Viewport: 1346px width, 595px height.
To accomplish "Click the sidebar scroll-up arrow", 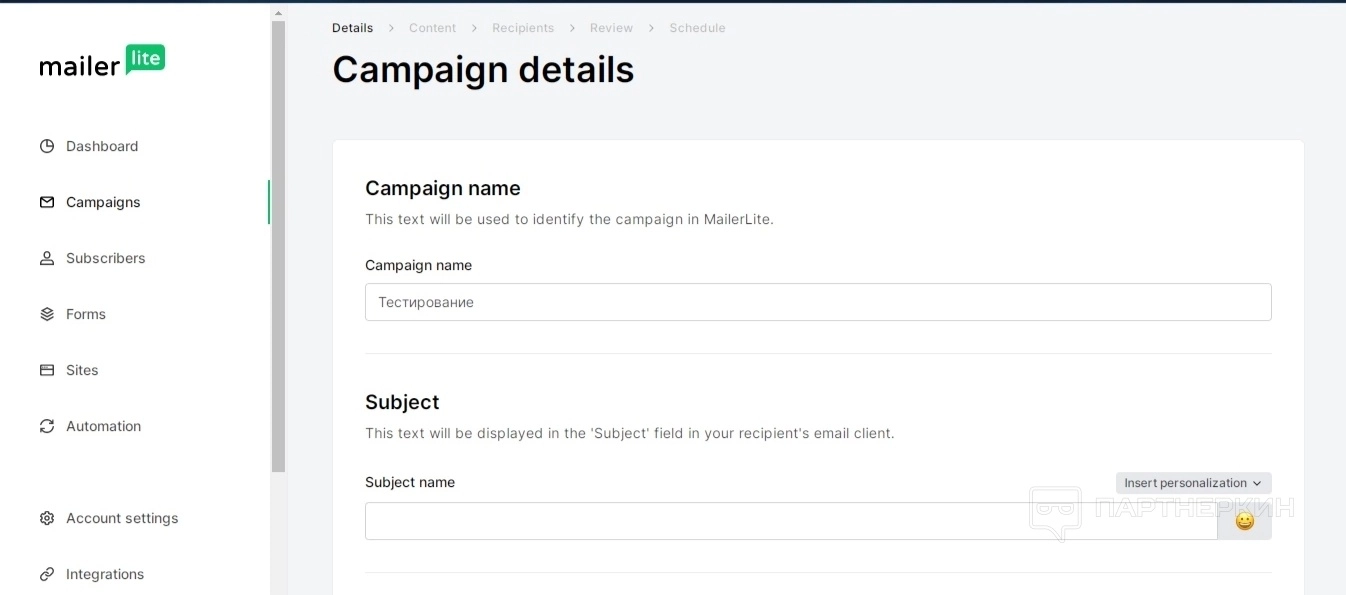I will click(x=278, y=14).
